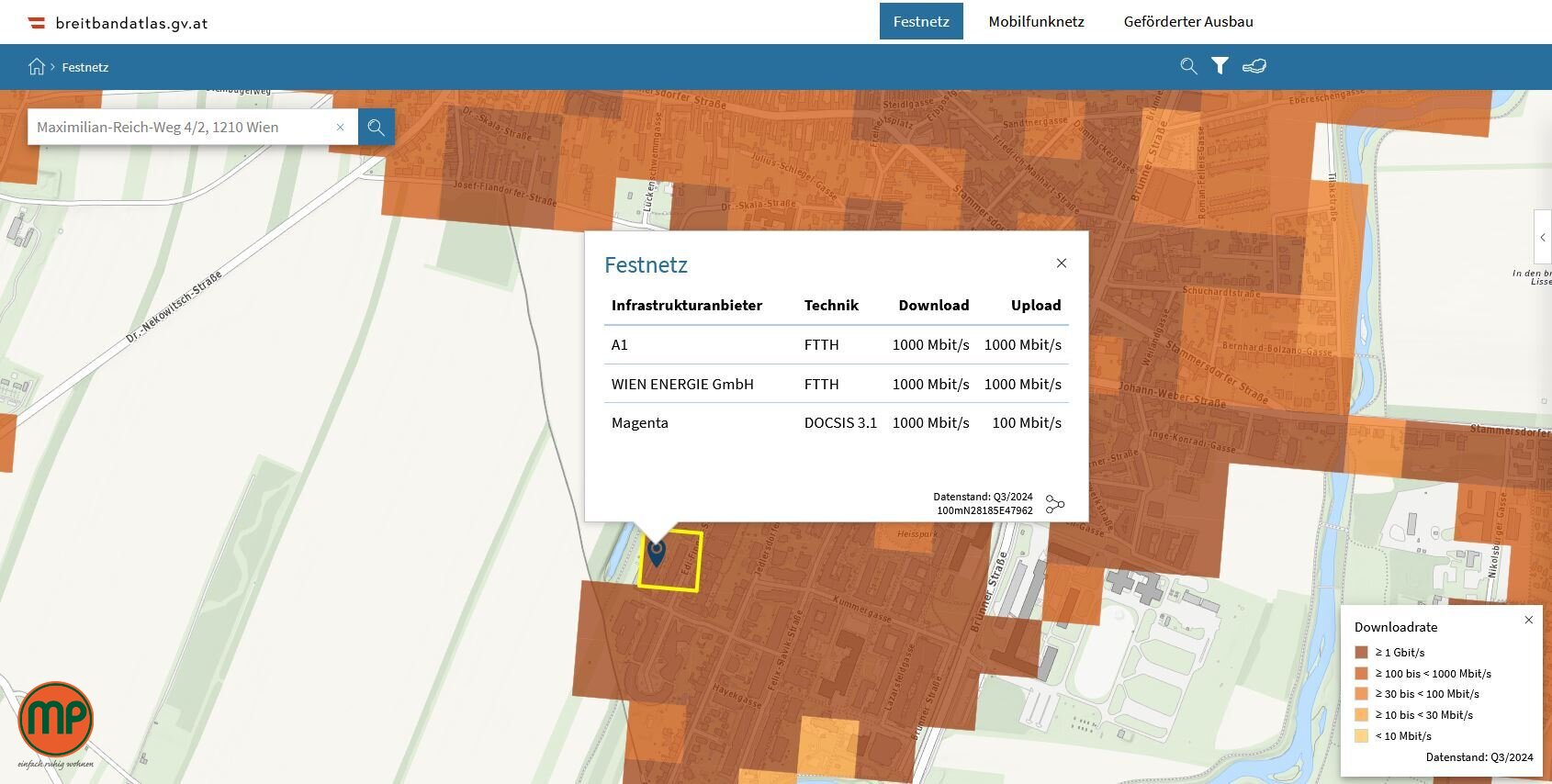Click grid ID 100mN28185E47962
This screenshot has height=784, width=1552.
984,510
